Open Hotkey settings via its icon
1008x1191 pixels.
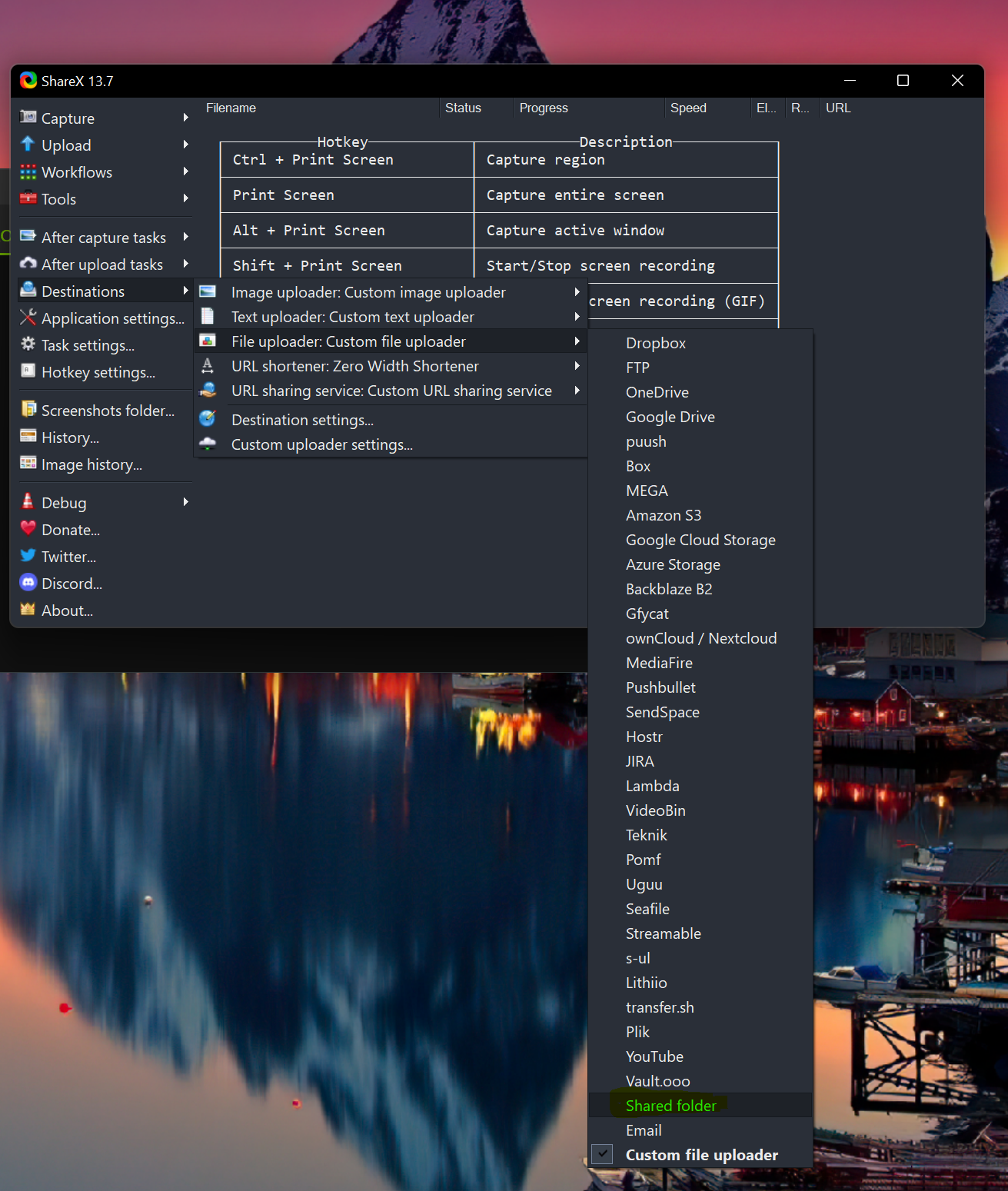pyautogui.click(x=28, y=372)
